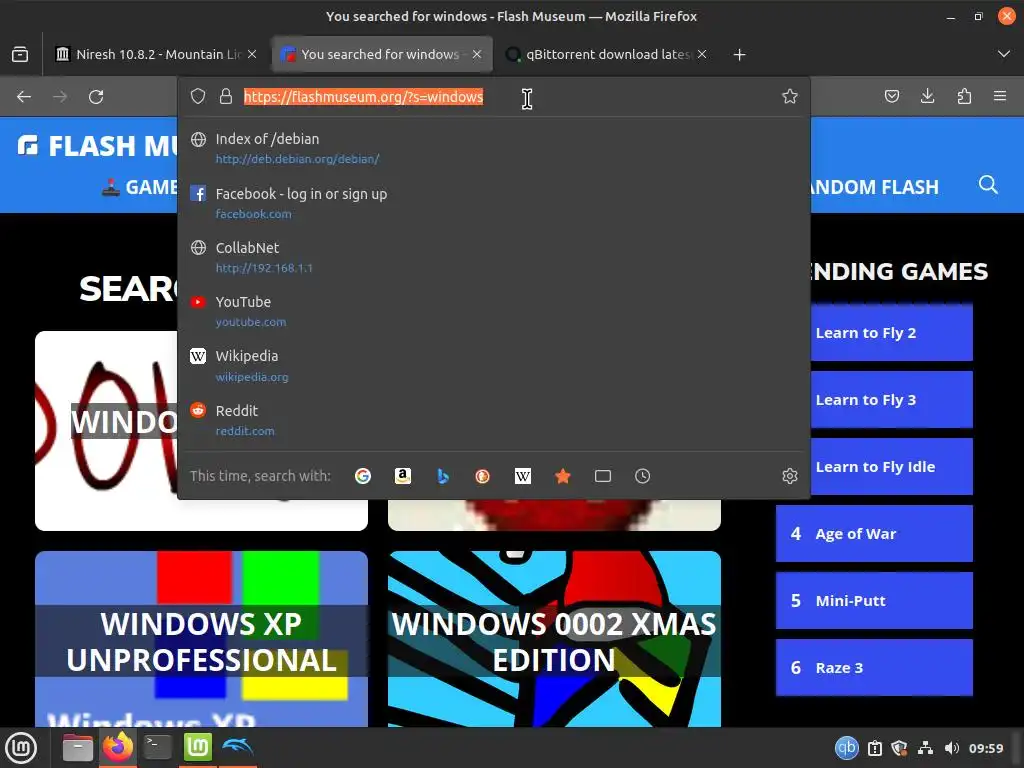This screenshot has width=1024, height=768.
Task: Select the Wikipedia suggestion
Action: (494, 366)
